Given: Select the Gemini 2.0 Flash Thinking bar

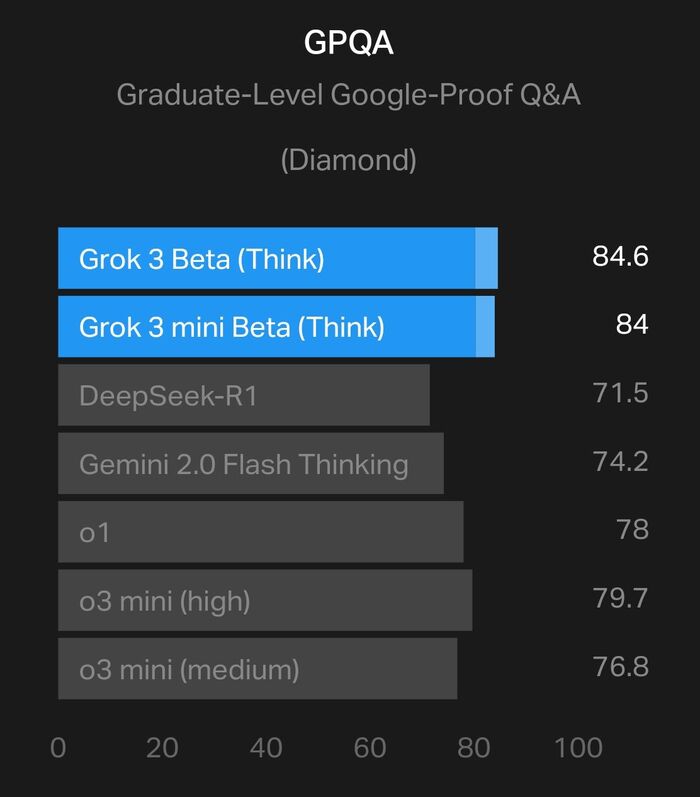Looking at the screenshot, I should pos(250,463).
